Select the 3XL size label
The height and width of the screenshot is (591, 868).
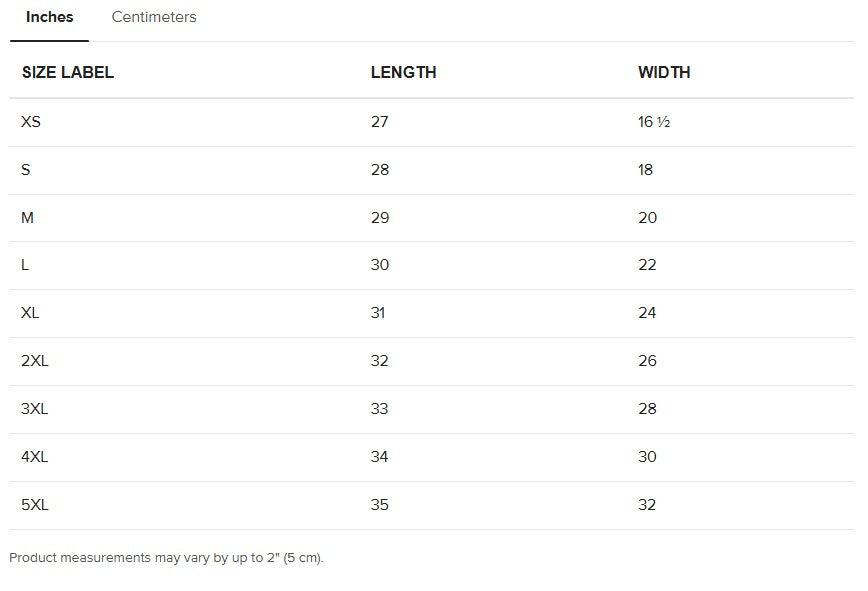(x=35, y=409)
